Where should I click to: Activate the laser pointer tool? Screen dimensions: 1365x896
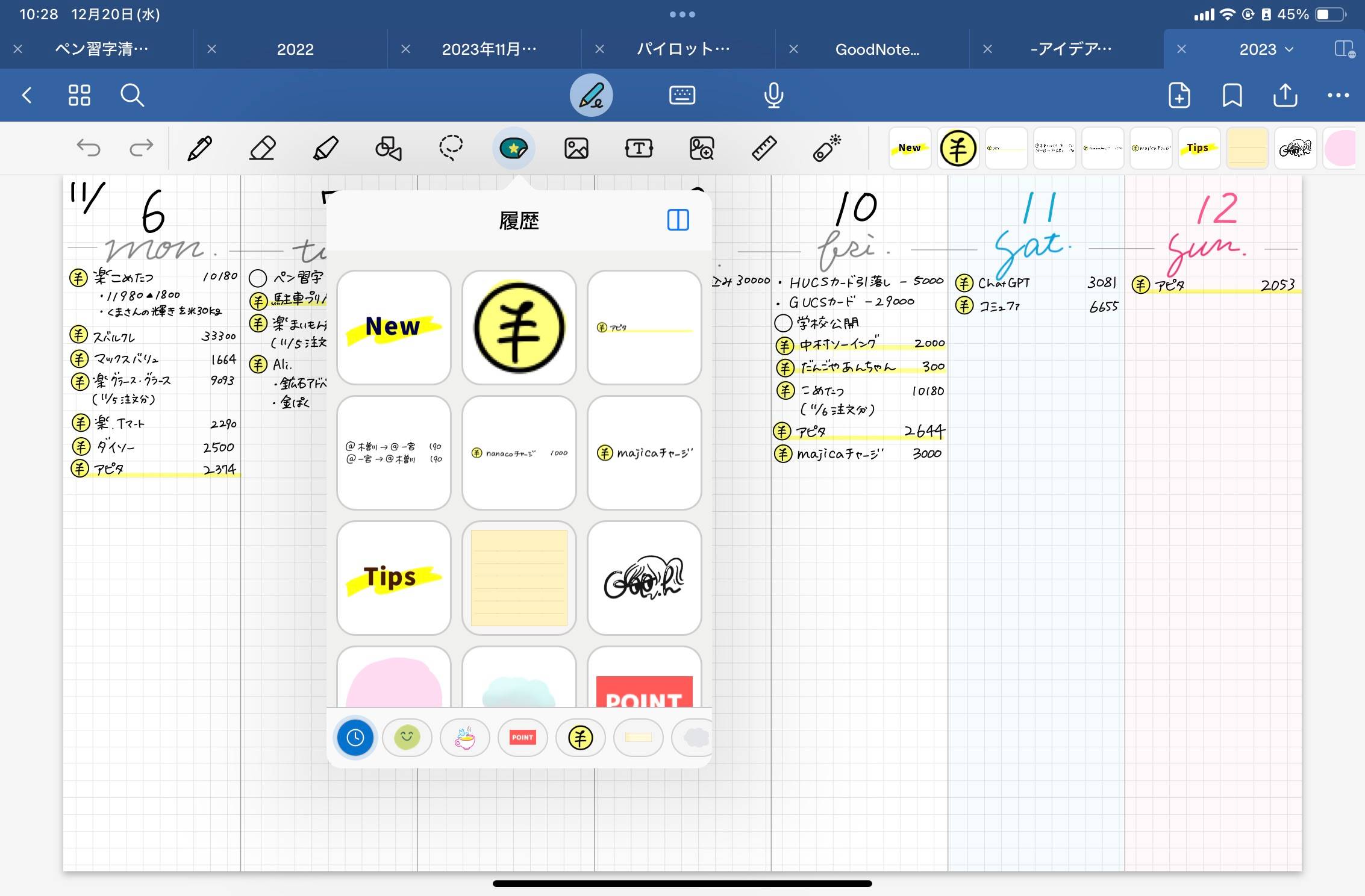click(x=827, y=148)
